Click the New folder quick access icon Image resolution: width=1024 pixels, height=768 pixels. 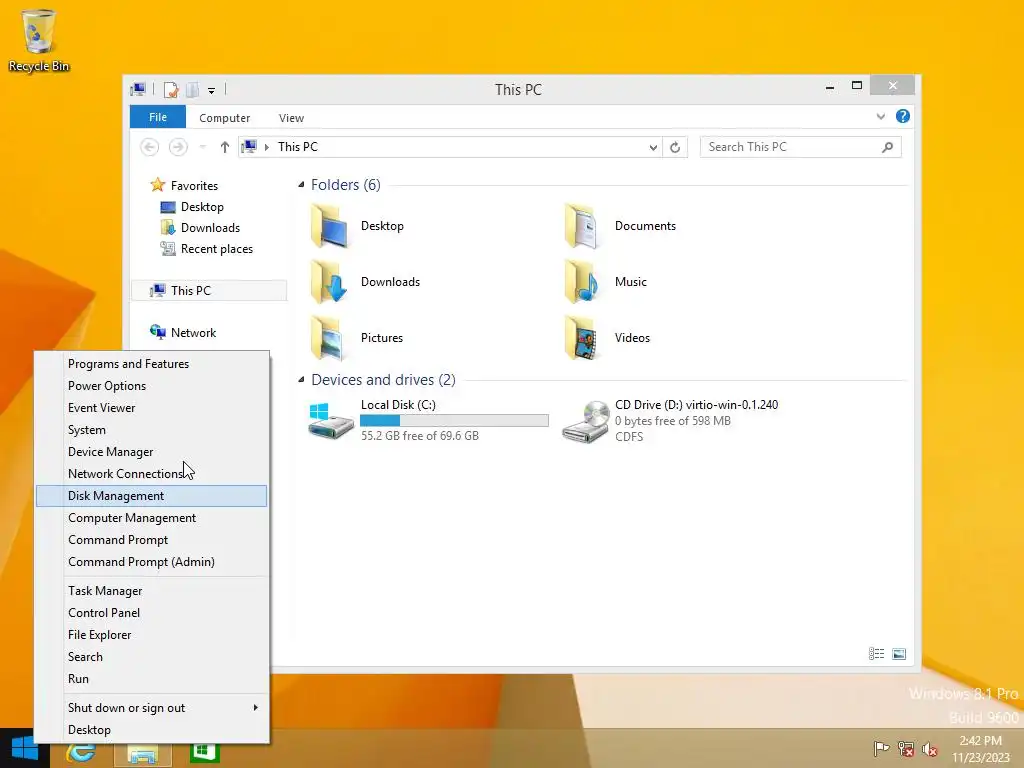(193, 89)
